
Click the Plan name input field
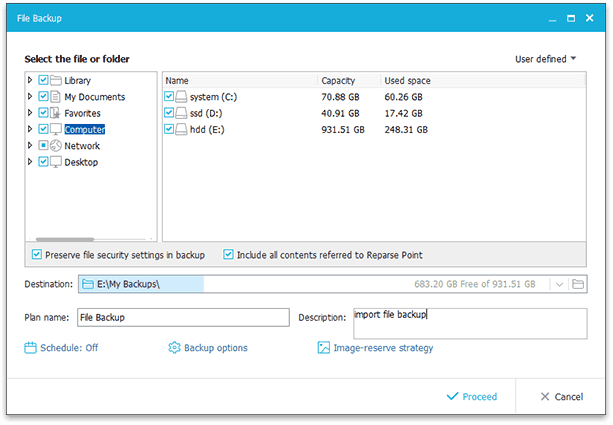click(x=183, y=317)
